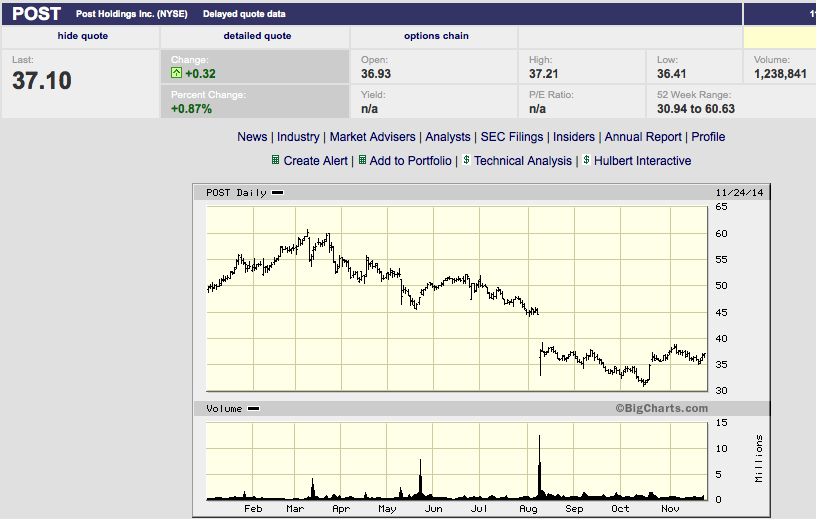Click the June volume spike bar
The width and height of the screenshot is (816, 519).
coord(420,478)
